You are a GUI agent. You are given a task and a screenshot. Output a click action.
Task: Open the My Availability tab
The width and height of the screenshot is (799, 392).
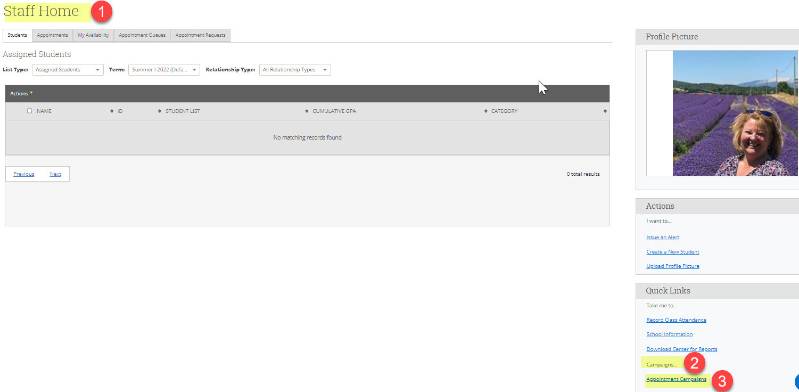[x=93, y=35]
